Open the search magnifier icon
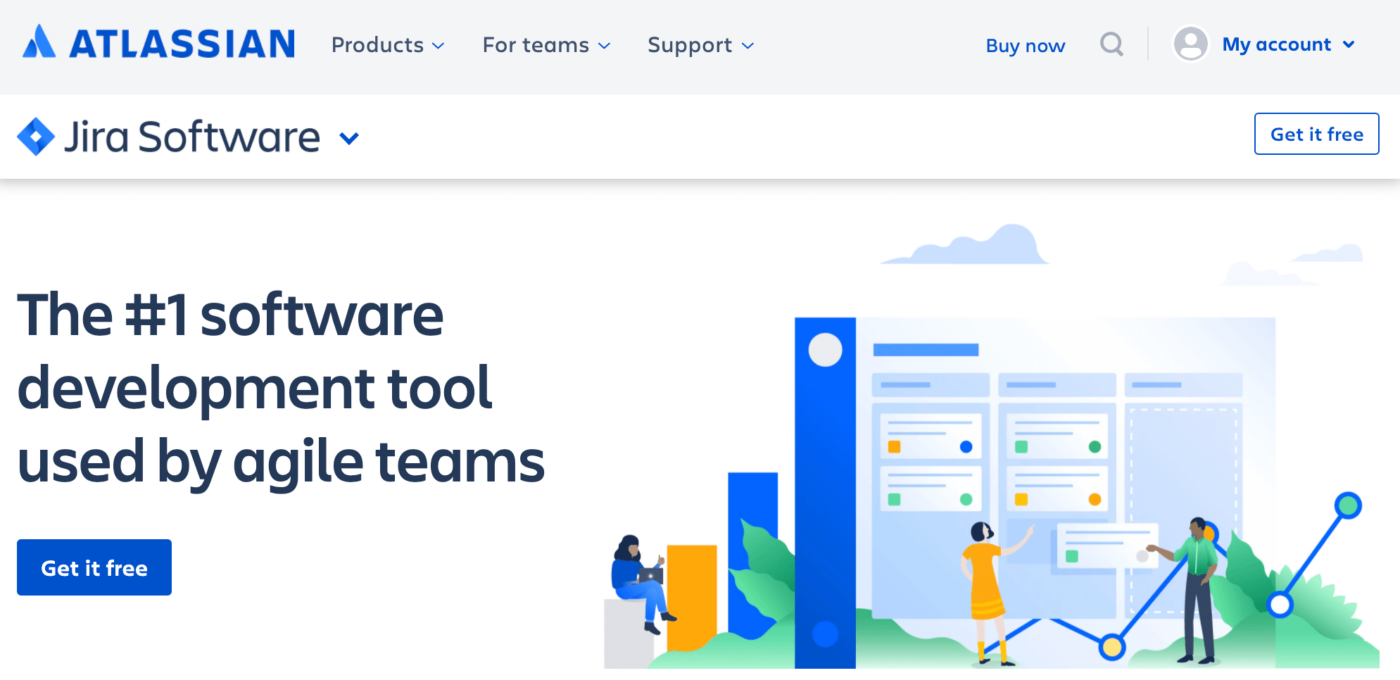 pyautogui.click(x=1111, y=44)
